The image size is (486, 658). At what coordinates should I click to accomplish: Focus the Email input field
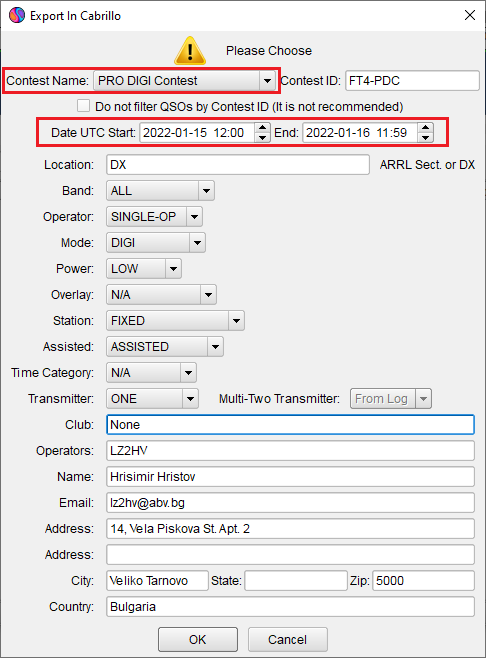(290, 503)
